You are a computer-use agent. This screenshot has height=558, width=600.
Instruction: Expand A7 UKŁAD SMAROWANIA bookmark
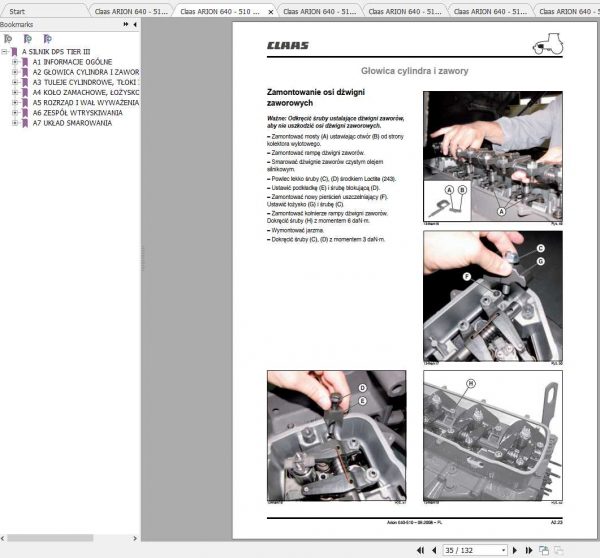[15, 123]
